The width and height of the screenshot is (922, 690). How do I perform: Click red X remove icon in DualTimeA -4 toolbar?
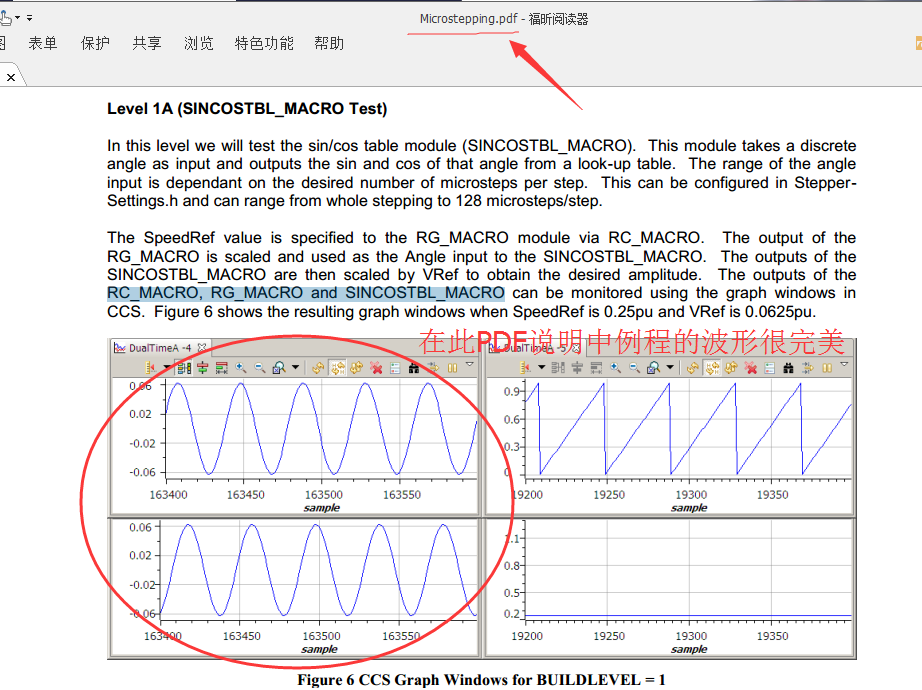coord(376,368)
